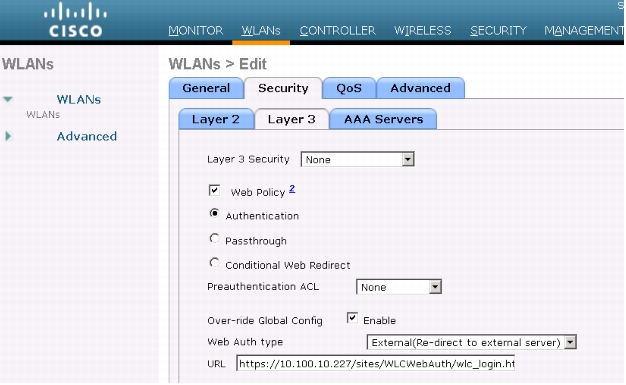Select the Layer 3 sub-tab
The image size is (626, 385).
click(291, 119)
